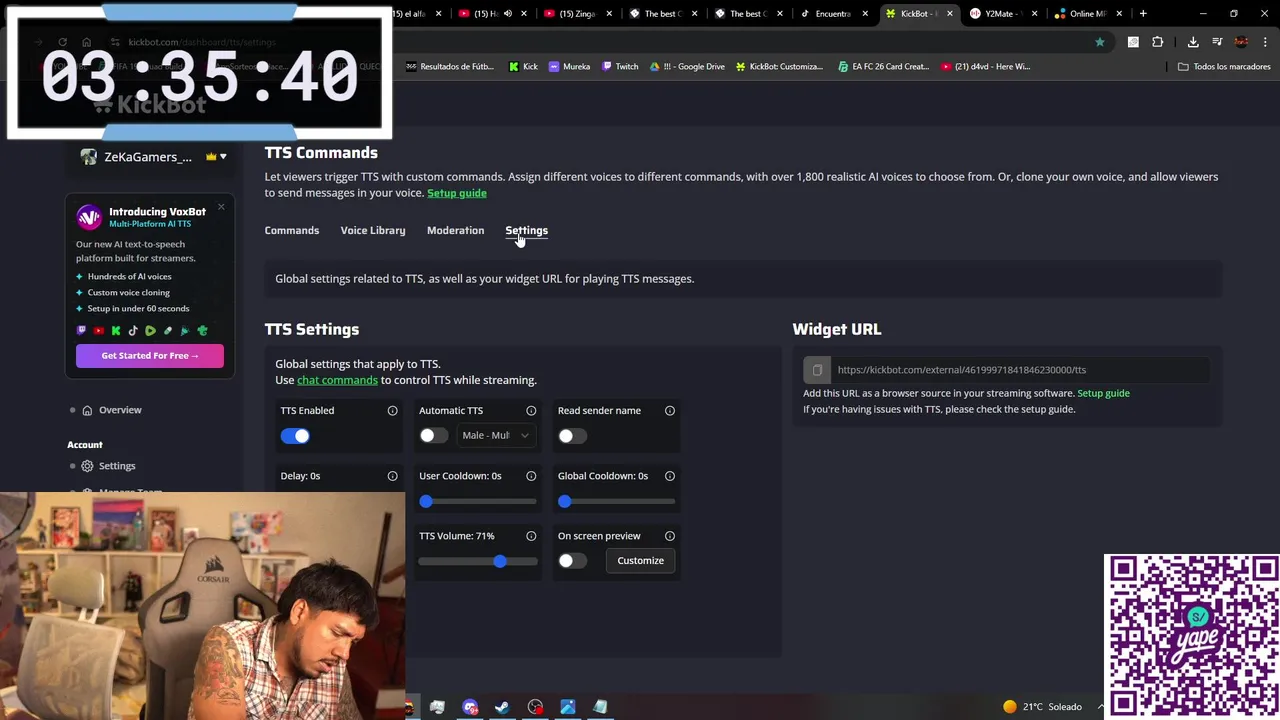Image resolution: width=1280 pixels, height=720 pixels.
Task: Open the media controls icon in browser toolbar
Action: click(x=1217, y=42)
